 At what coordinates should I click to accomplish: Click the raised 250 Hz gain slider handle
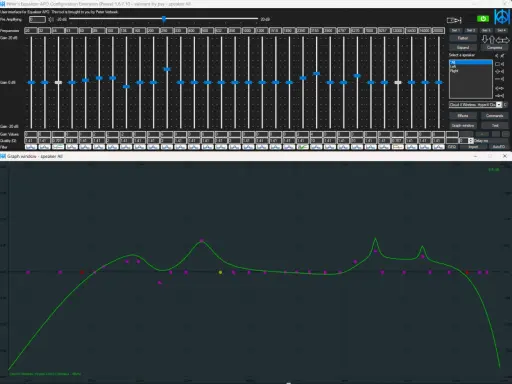click(x=167, y=69)
